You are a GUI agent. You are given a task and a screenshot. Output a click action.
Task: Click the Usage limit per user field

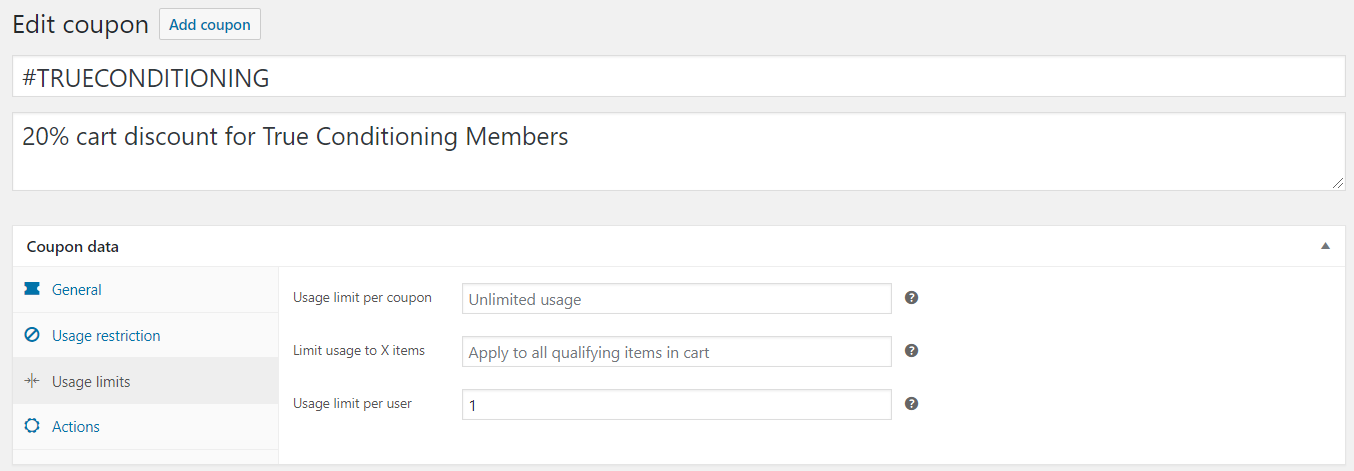[676, 405]
